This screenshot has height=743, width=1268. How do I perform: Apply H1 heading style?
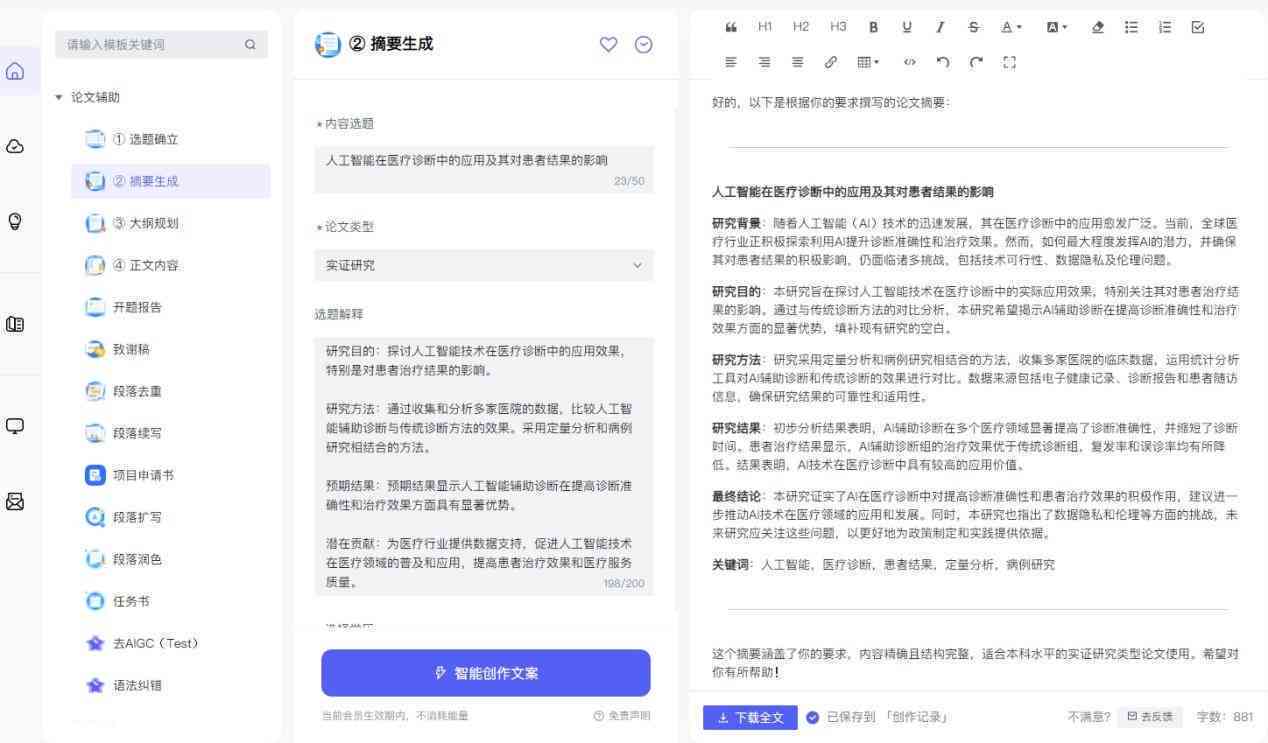[x=765, y=27]
